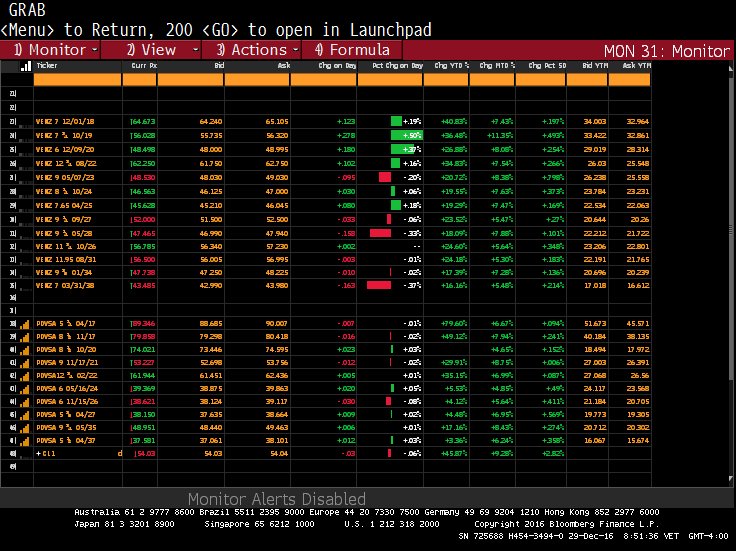
Task: Open chart icon for PDVSA 5 04/17
Action: [25, 324]
